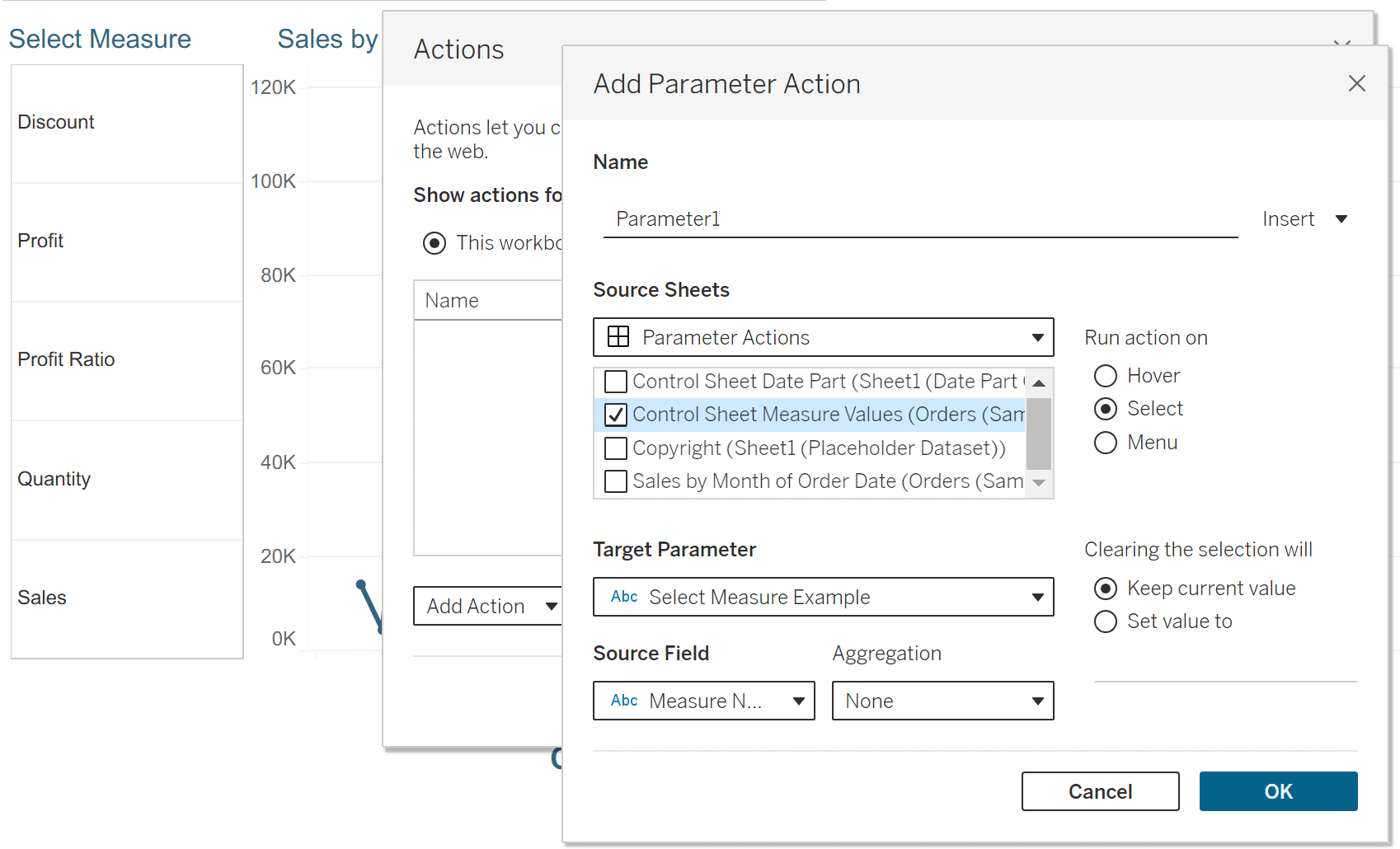1400x849 pixels.
Task: Click the Abc icon in the Source Field dropdown
Action: pos(624,701)
